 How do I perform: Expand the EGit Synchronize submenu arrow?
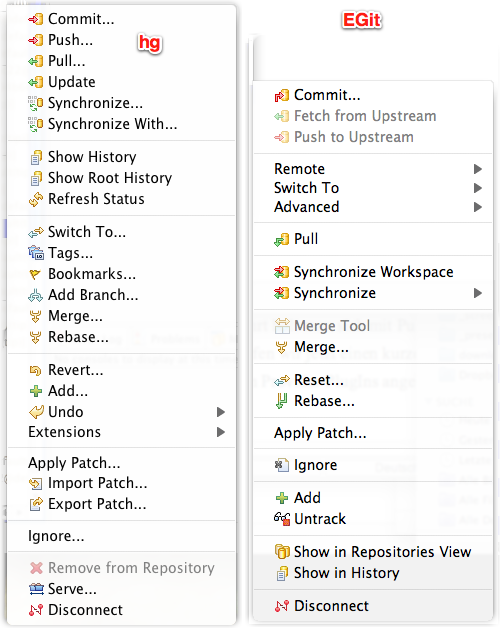click(477, 293)
